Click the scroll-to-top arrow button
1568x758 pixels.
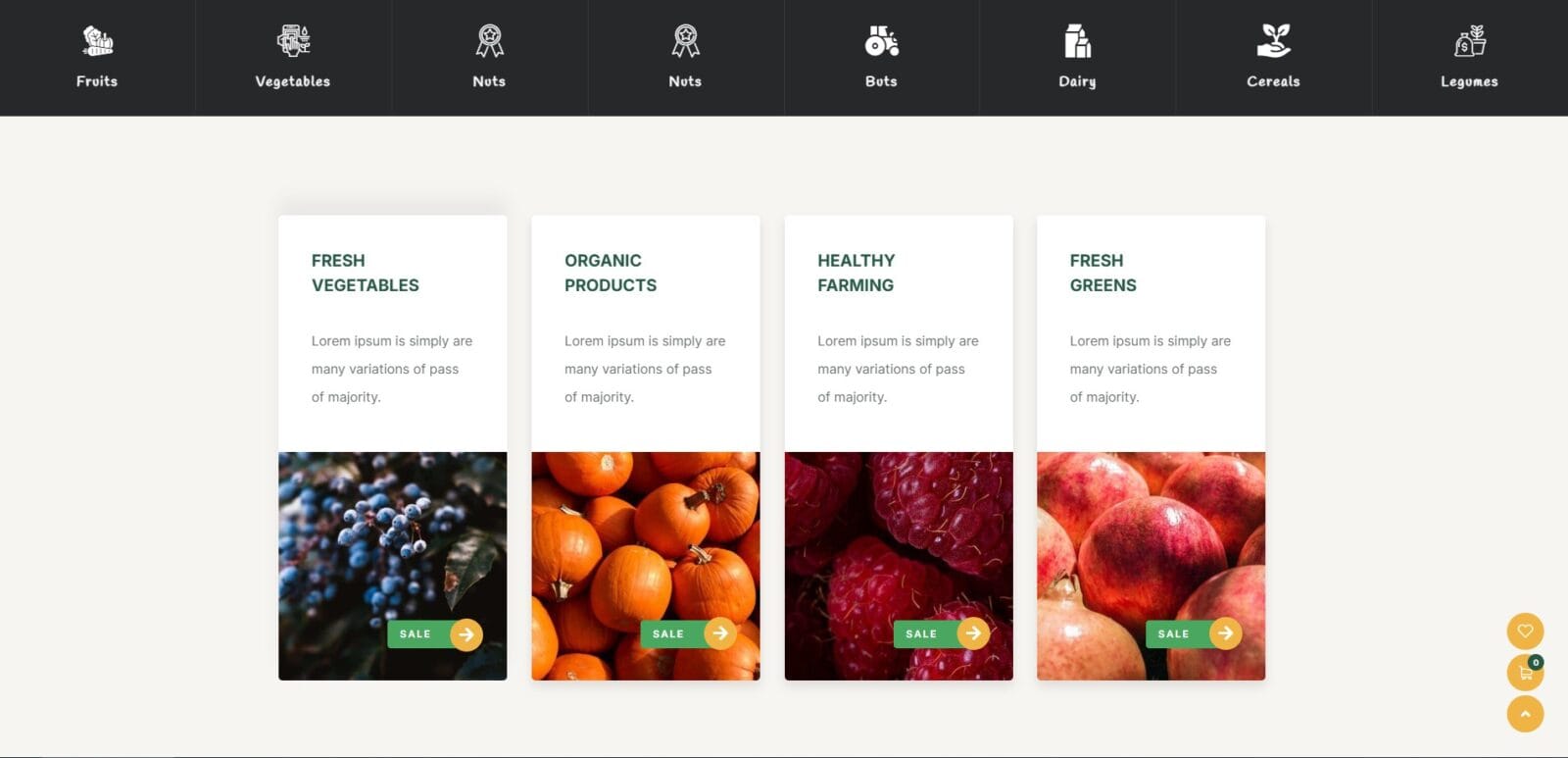click(x=1525, y=714)
